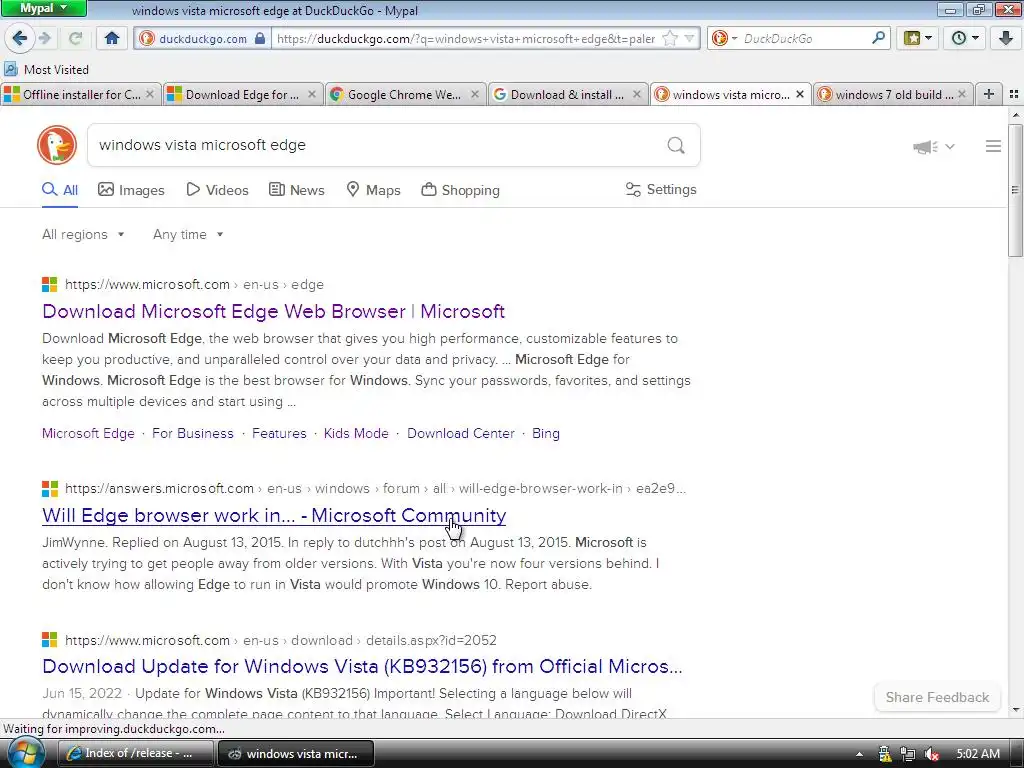Click the magnifier in browser search box
Screen dimensions: 1024x768
click(x=878, y=38)
